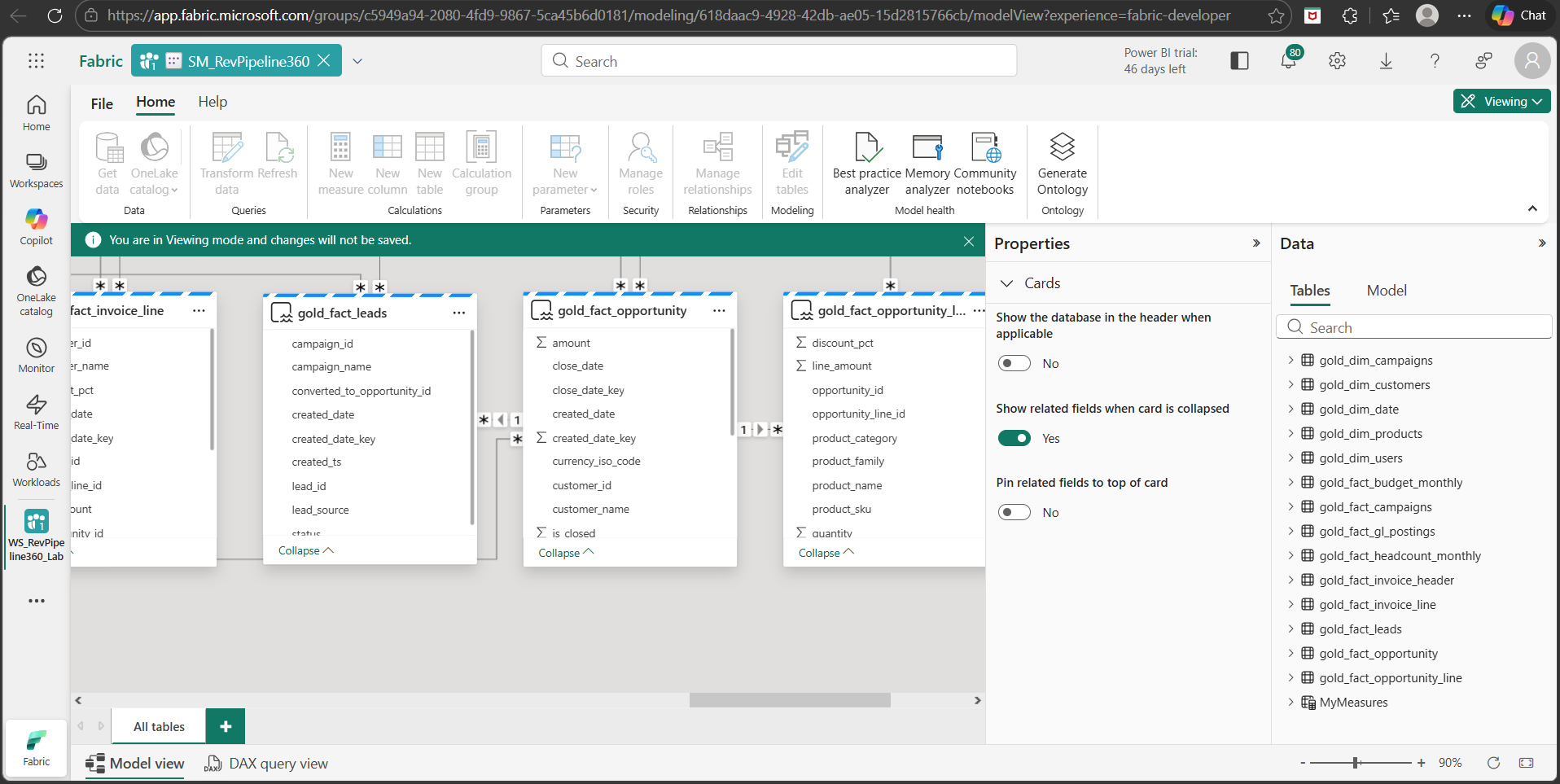Open the File menu

[102, 103]
